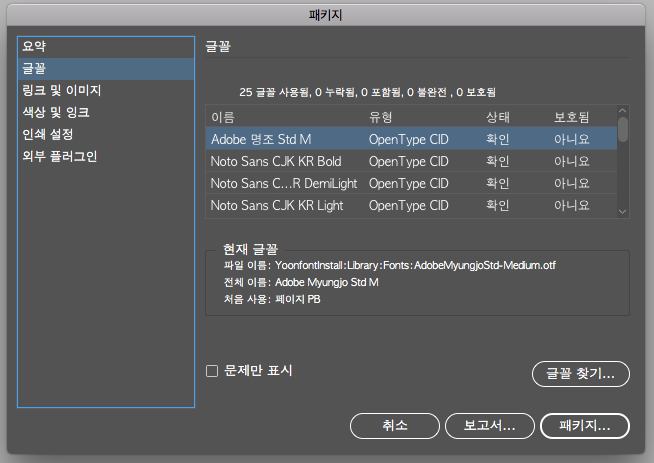Click OpenType CID in DemiLight row
654x463 pixels.
pyautogui.click(x=408, y=184)
